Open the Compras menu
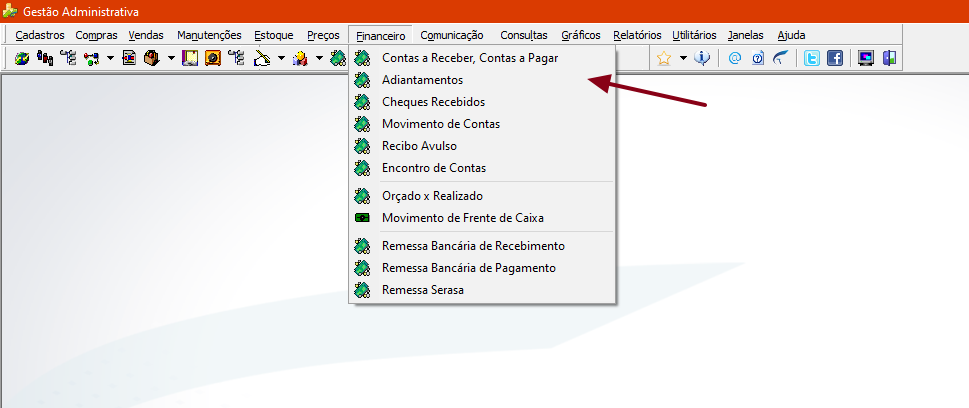This screenshot has height=408, width=969. tap(96, 35)
